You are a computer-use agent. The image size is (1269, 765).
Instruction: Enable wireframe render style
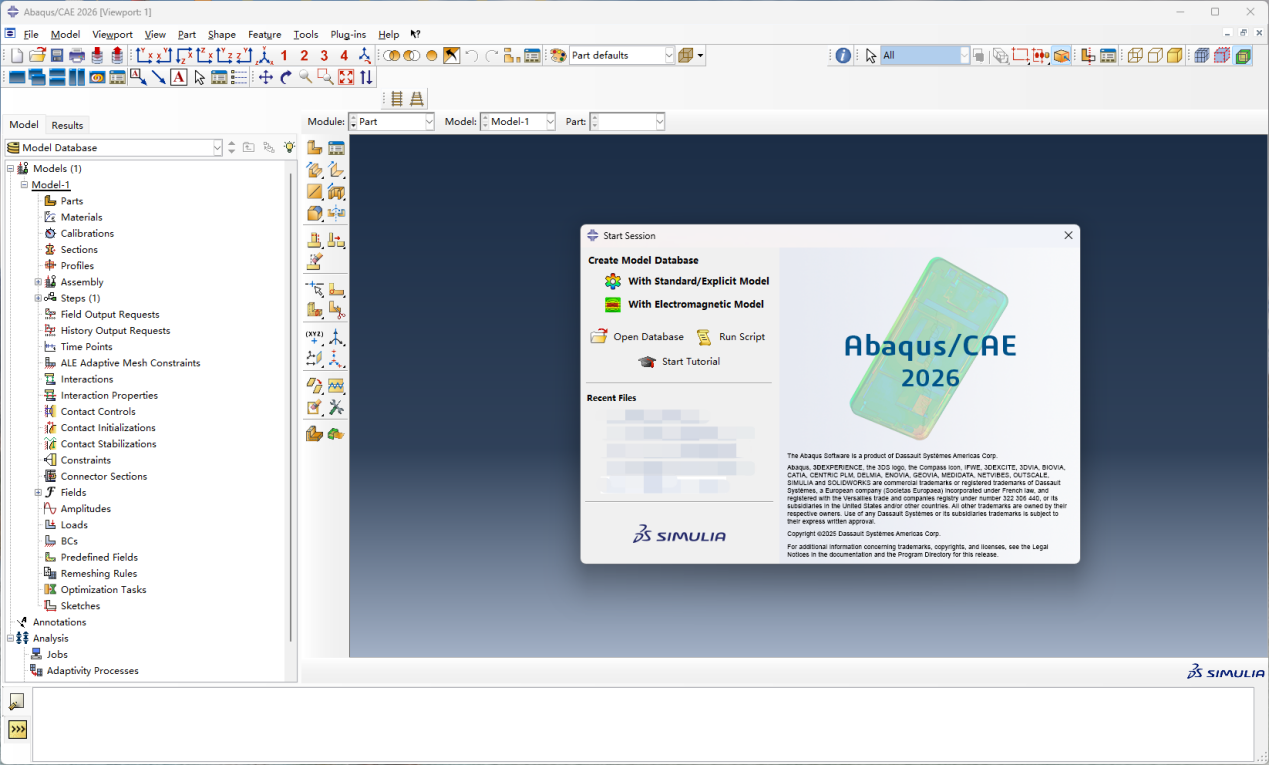[x=1135, y=56]
